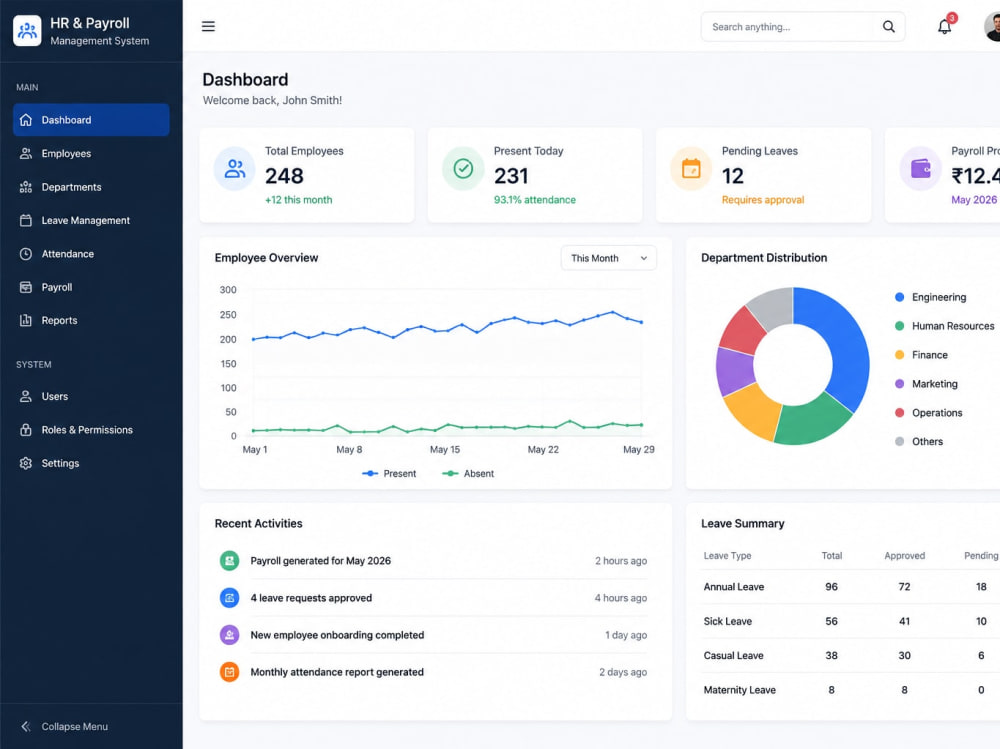Click the attendance report activity icon
Viewport: 1000px width, 749px height.
click(230, 672)
